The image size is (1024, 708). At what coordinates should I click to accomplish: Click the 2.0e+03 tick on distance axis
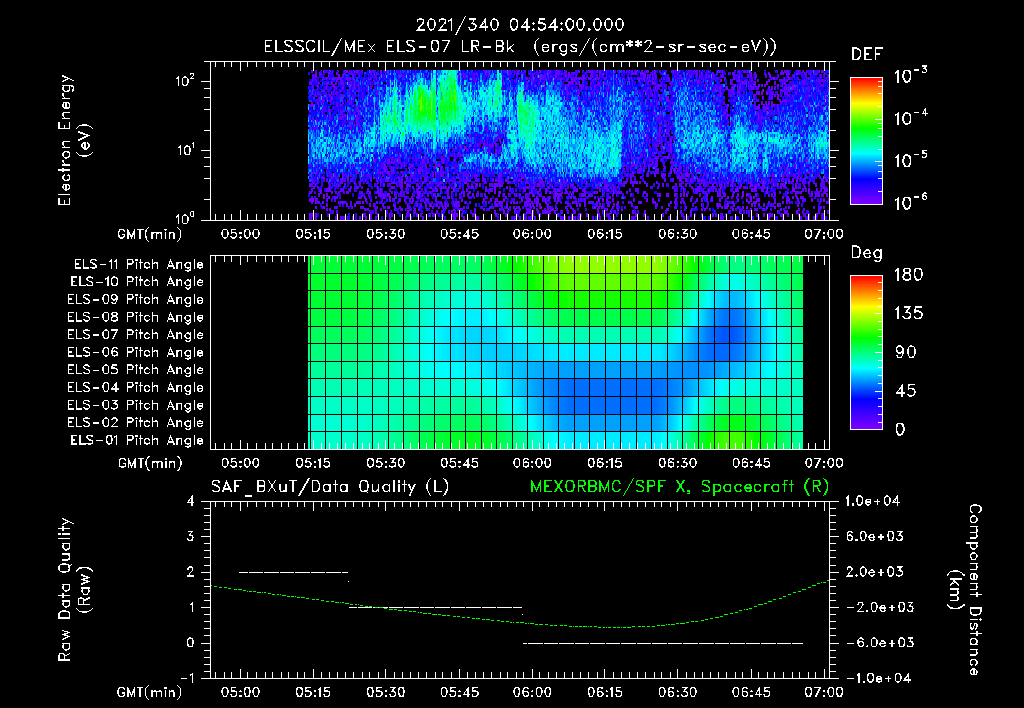pos(875,572)
